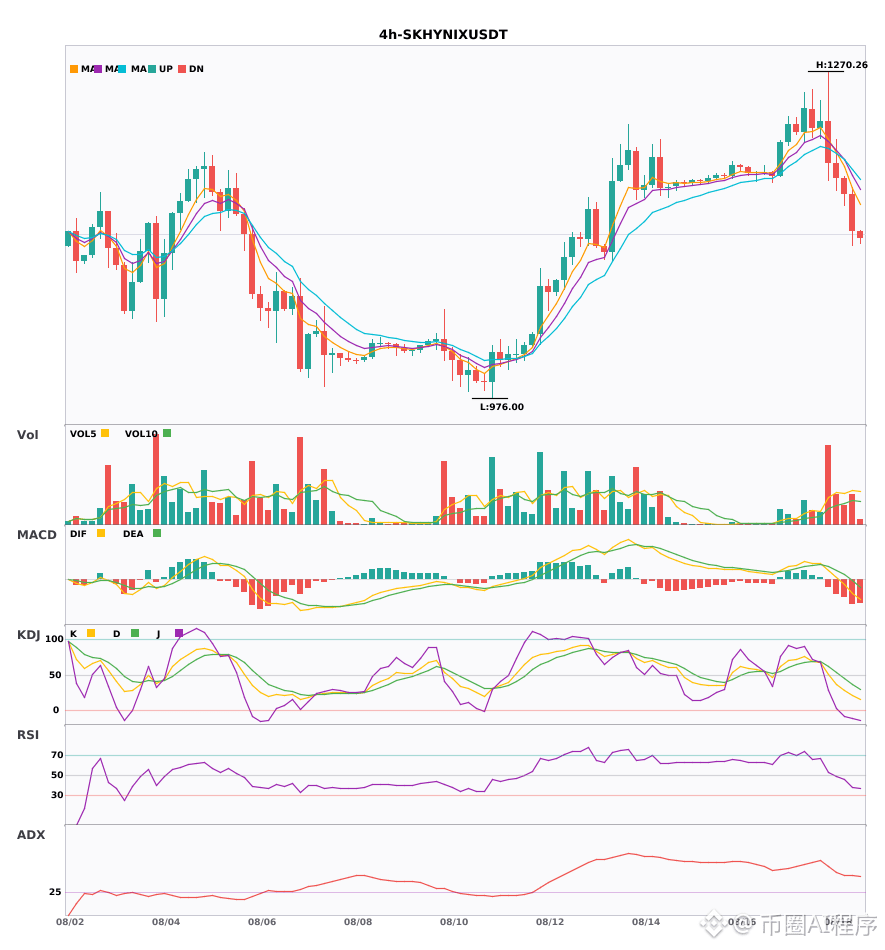Click the chart title 4h-SKHYNIXUSDT

tap(443, 35)
